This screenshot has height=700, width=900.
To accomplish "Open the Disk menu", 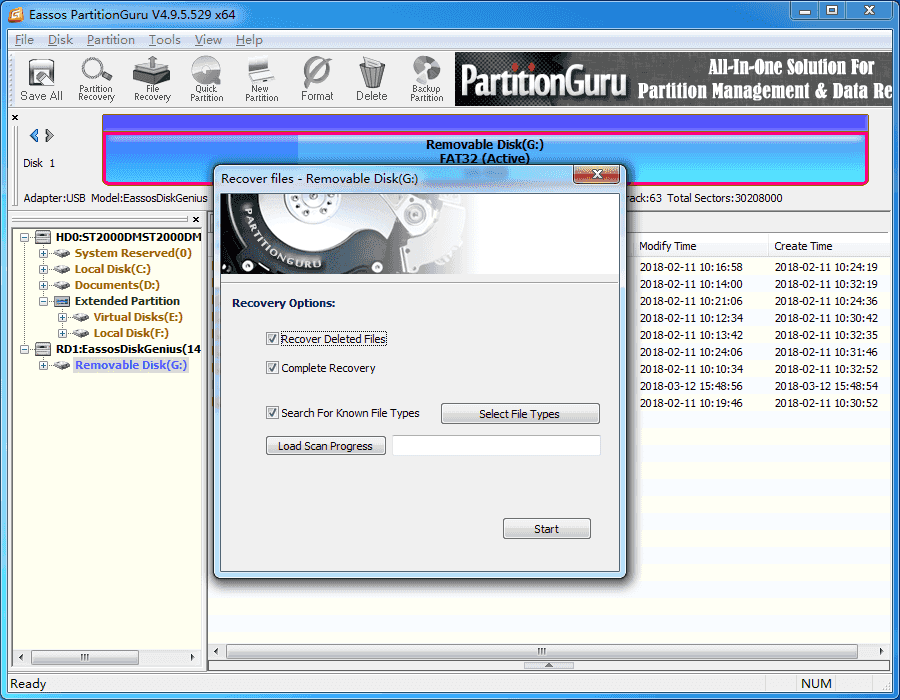I will pos(60,40).
